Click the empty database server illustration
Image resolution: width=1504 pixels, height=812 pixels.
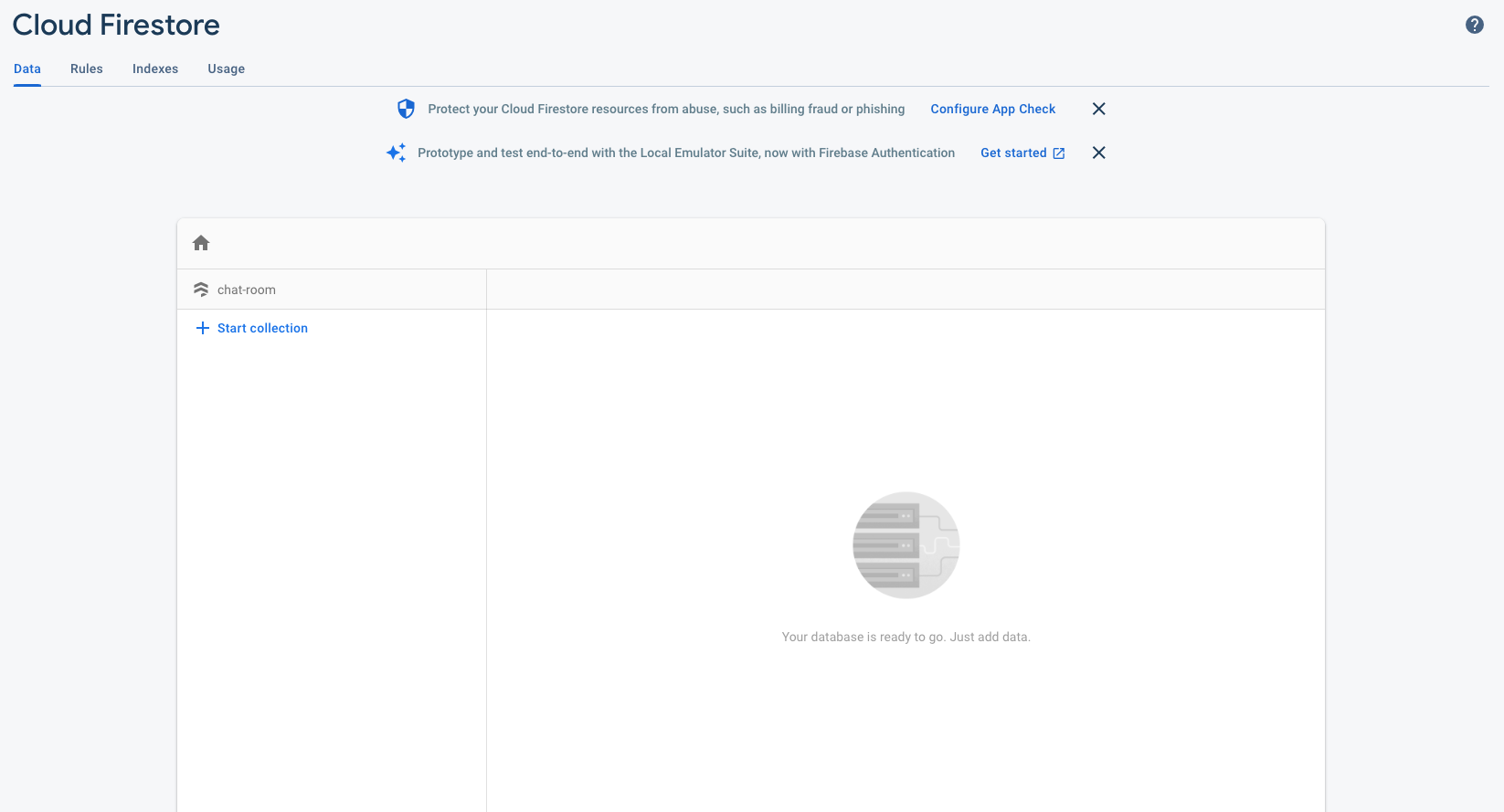click(x=906, y=545)
